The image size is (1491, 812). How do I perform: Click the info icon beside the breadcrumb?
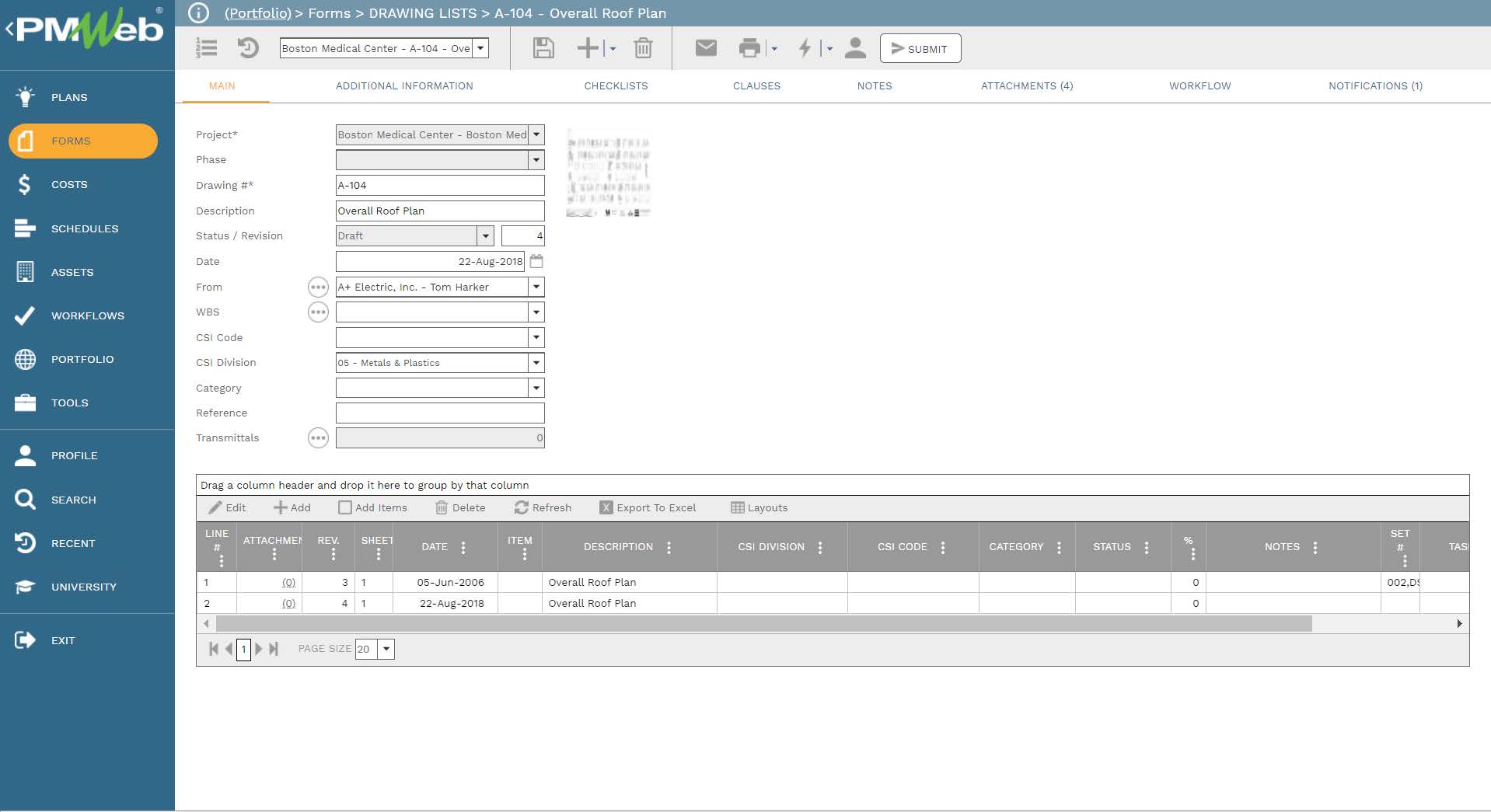point(199,13)
